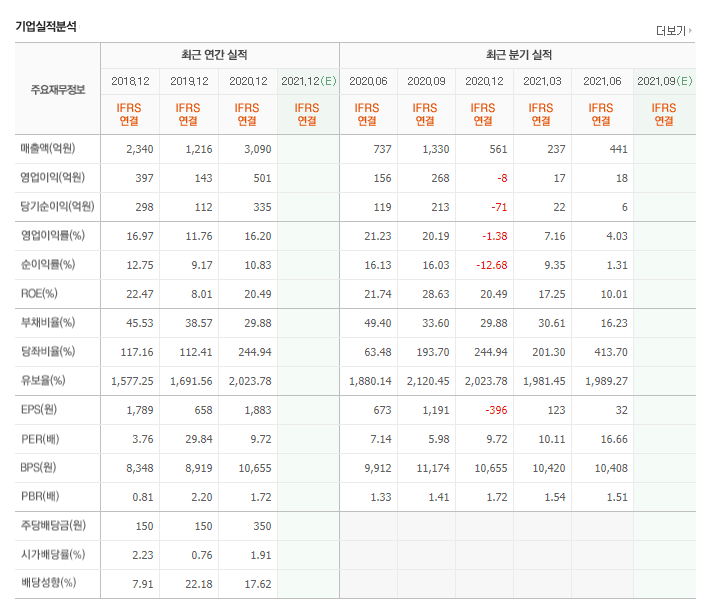Click the 22.18 payout ratio value
Viewport: 708px width, 602px height.
[199, 584]
